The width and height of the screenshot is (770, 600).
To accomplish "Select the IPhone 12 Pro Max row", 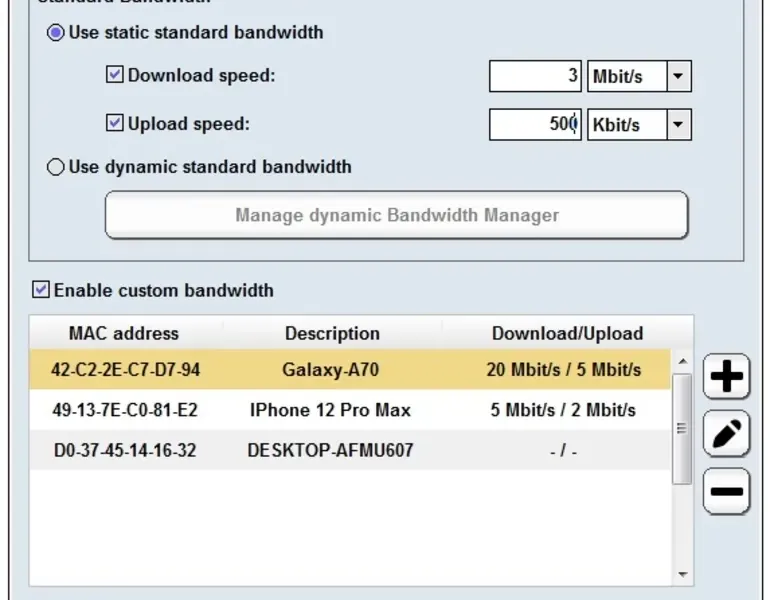I will pyautogui.click(x=330, y=410).
